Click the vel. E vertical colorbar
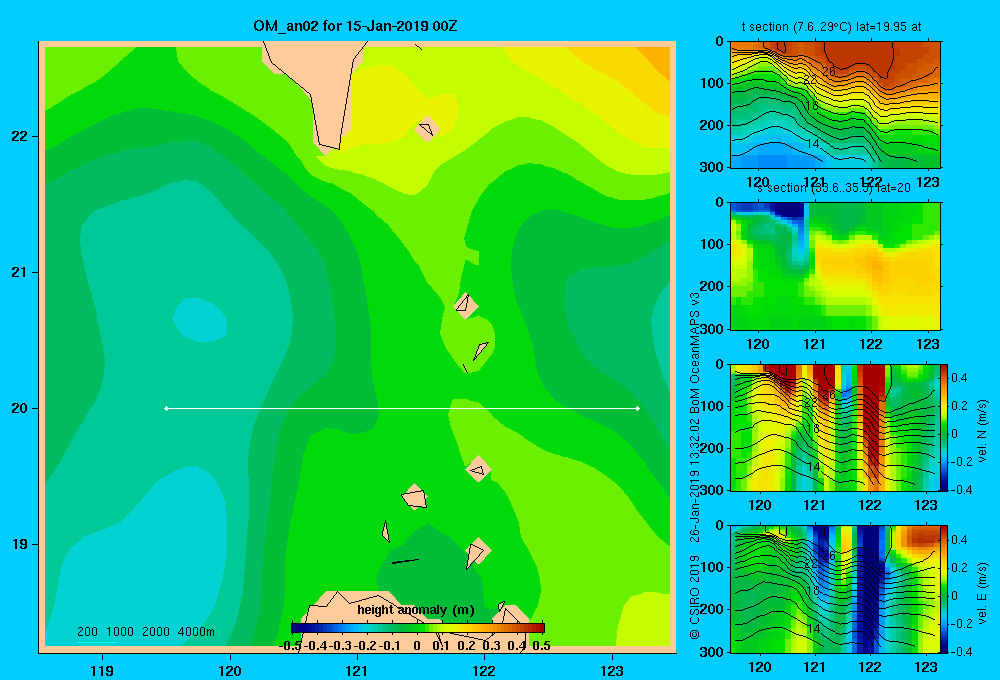1000x680 pixels. [945, 589]
